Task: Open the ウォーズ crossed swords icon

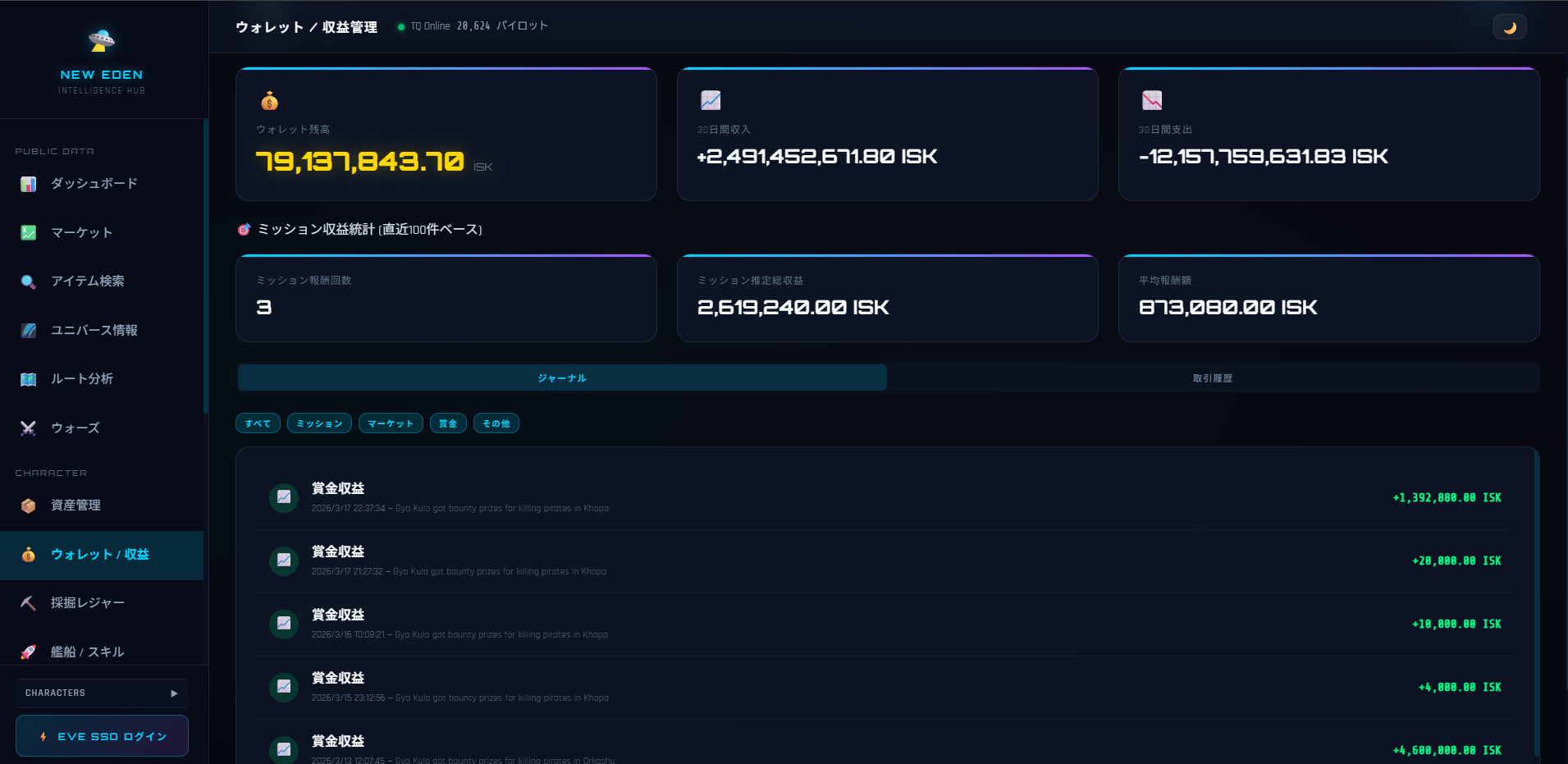Action: 29,428
